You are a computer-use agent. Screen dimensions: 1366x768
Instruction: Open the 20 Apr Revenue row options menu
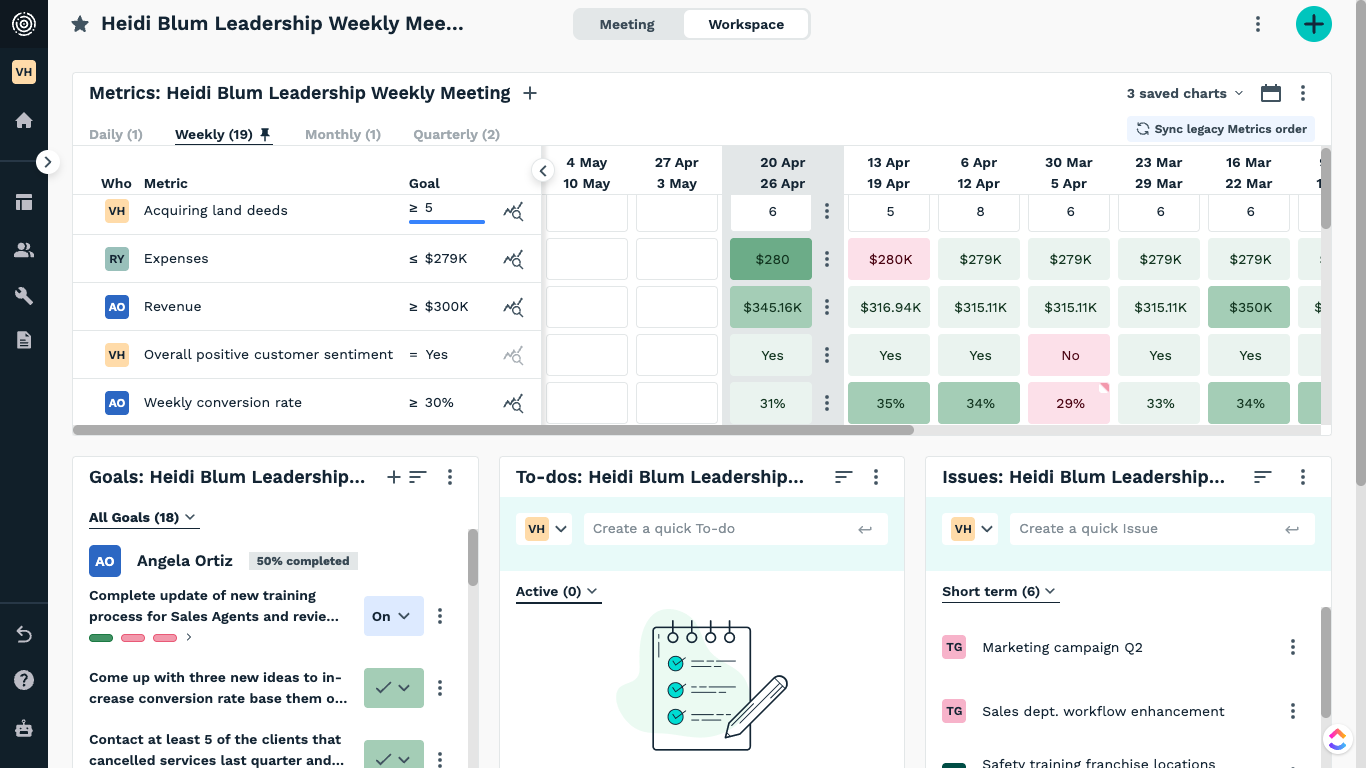(x=827, y=307)
